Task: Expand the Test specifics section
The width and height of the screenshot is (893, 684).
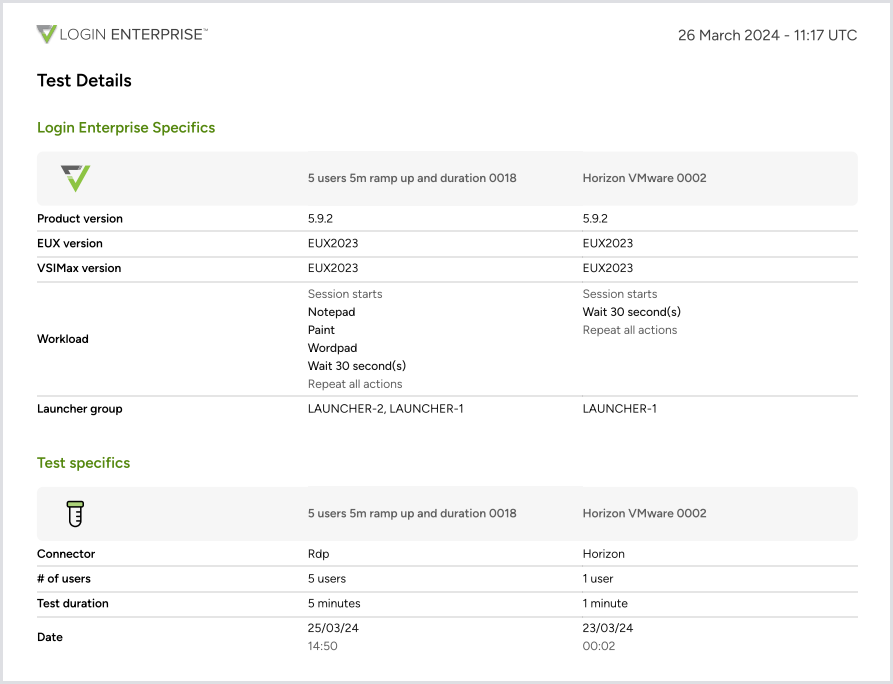Action: point(83,462)
